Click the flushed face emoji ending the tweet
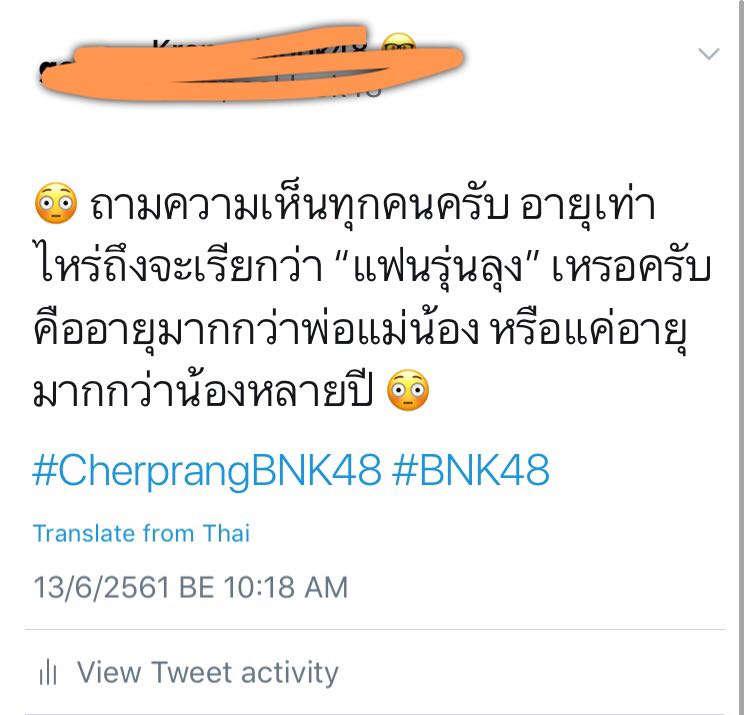 click(x=408, y=390)
